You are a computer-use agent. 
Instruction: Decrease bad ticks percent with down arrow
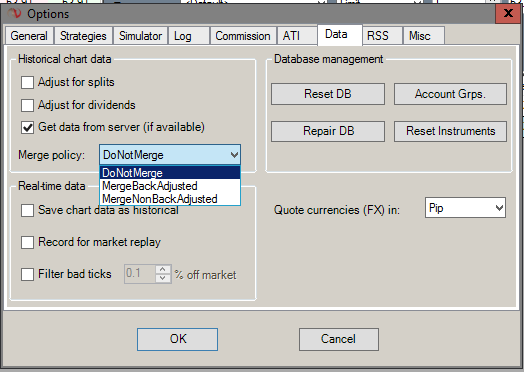click(x=163, y=278)
